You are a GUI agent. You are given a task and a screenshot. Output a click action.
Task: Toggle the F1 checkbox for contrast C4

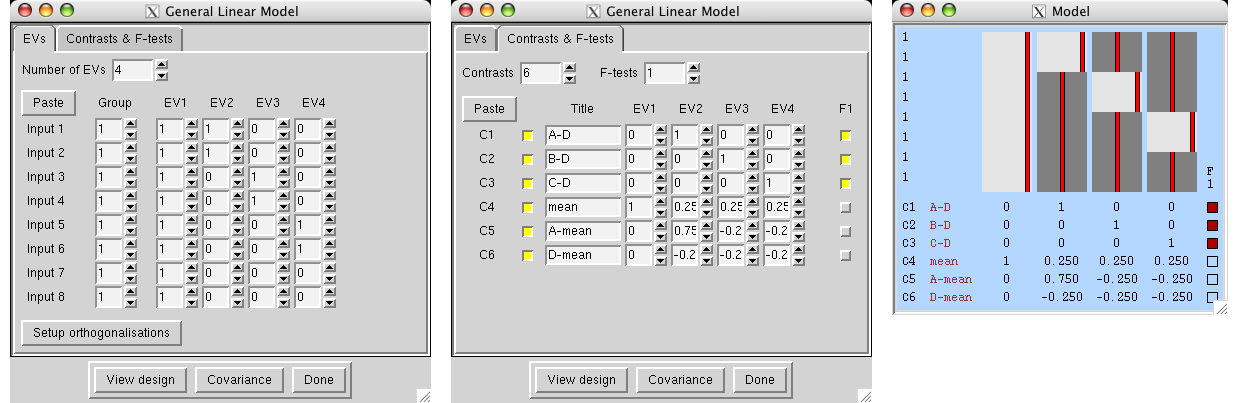tap(845, 207)
